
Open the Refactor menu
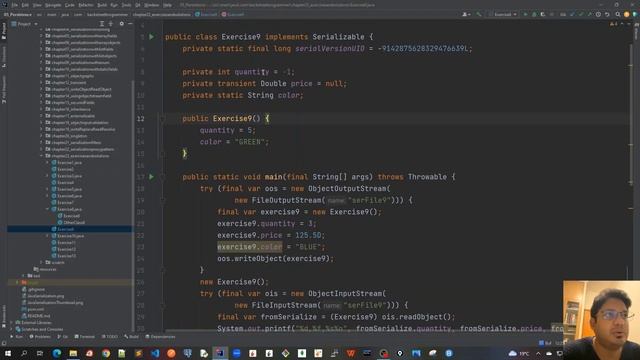click(x=86, y=5)
